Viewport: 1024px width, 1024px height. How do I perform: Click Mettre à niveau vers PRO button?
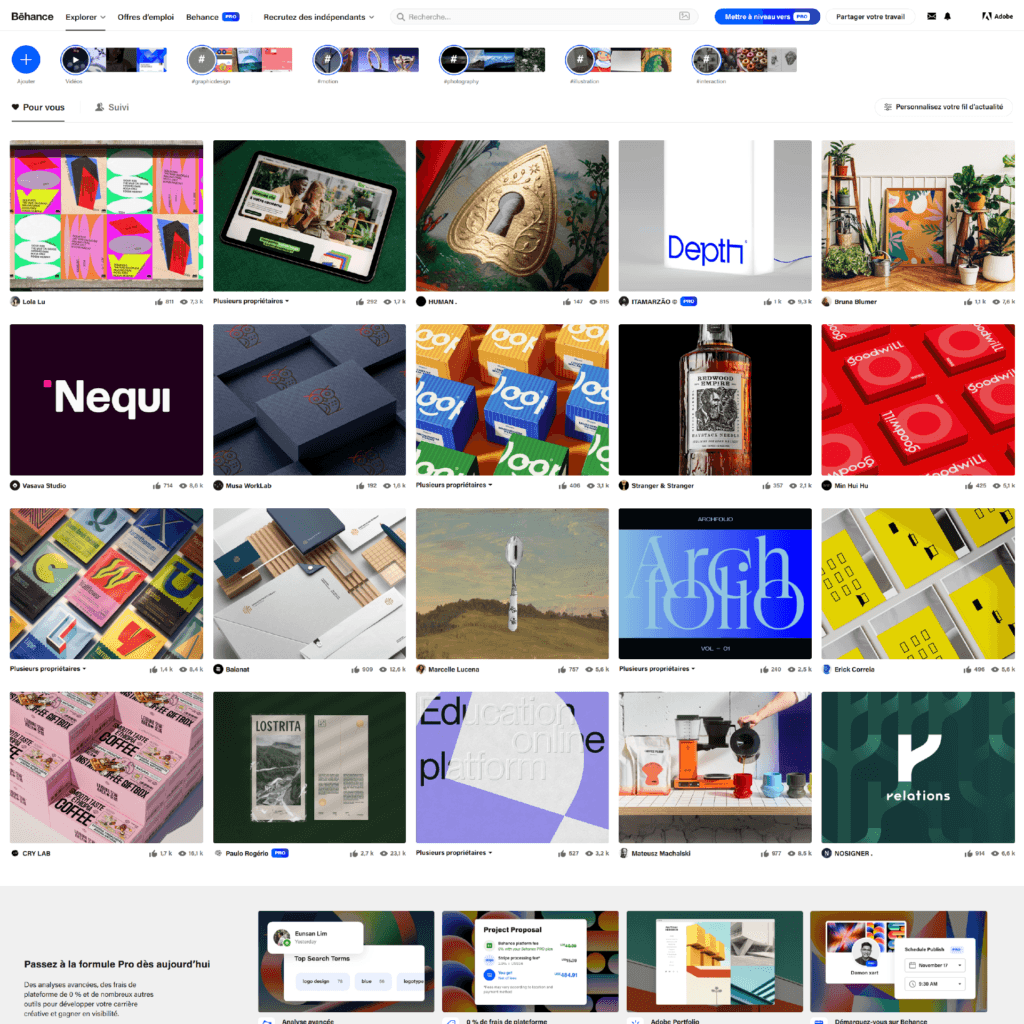point(767,16)
